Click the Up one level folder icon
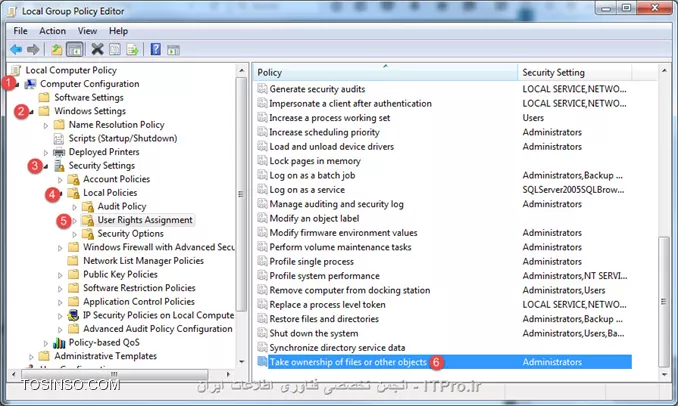The height and width of the screenshot is (406, 678). (x=57, y=50)
